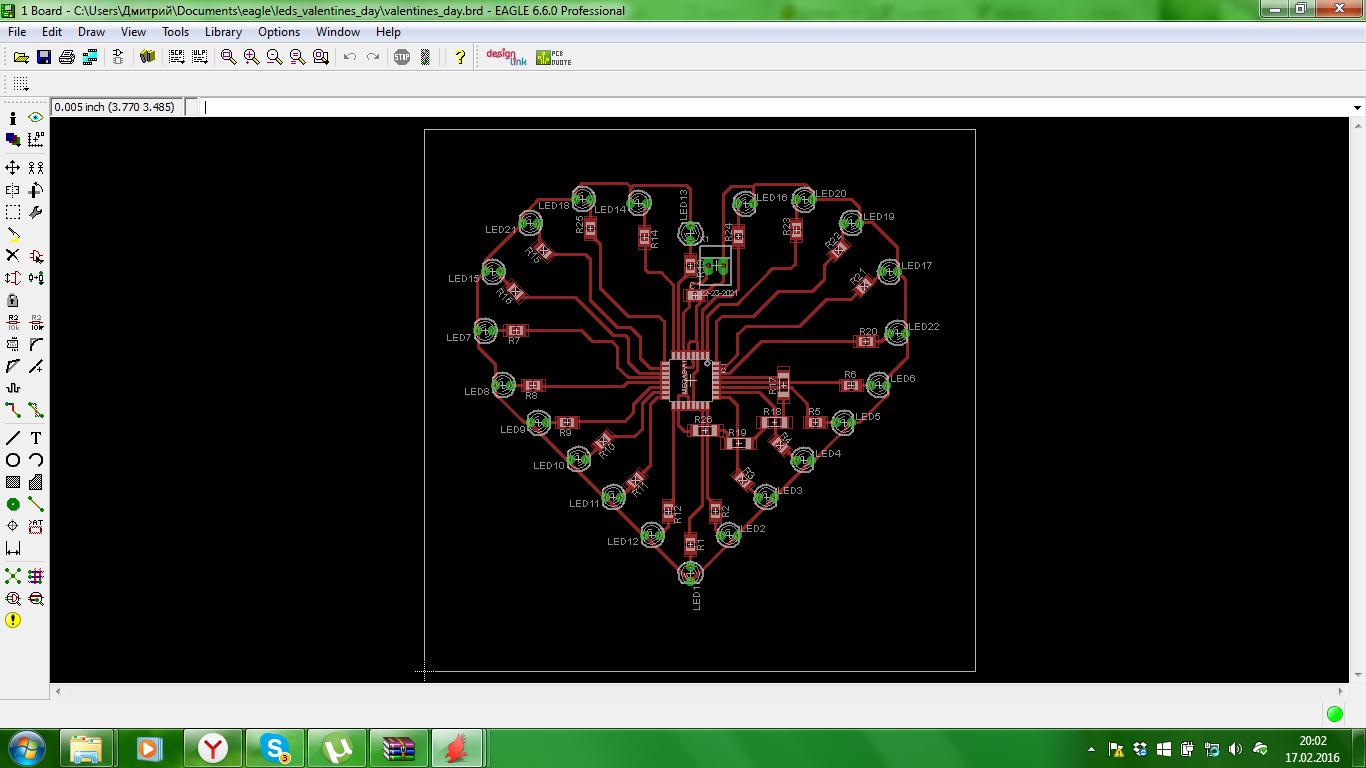Screen dimensions: 1366x768
Task: Select the Via placement tool
Action: point(13,504)
